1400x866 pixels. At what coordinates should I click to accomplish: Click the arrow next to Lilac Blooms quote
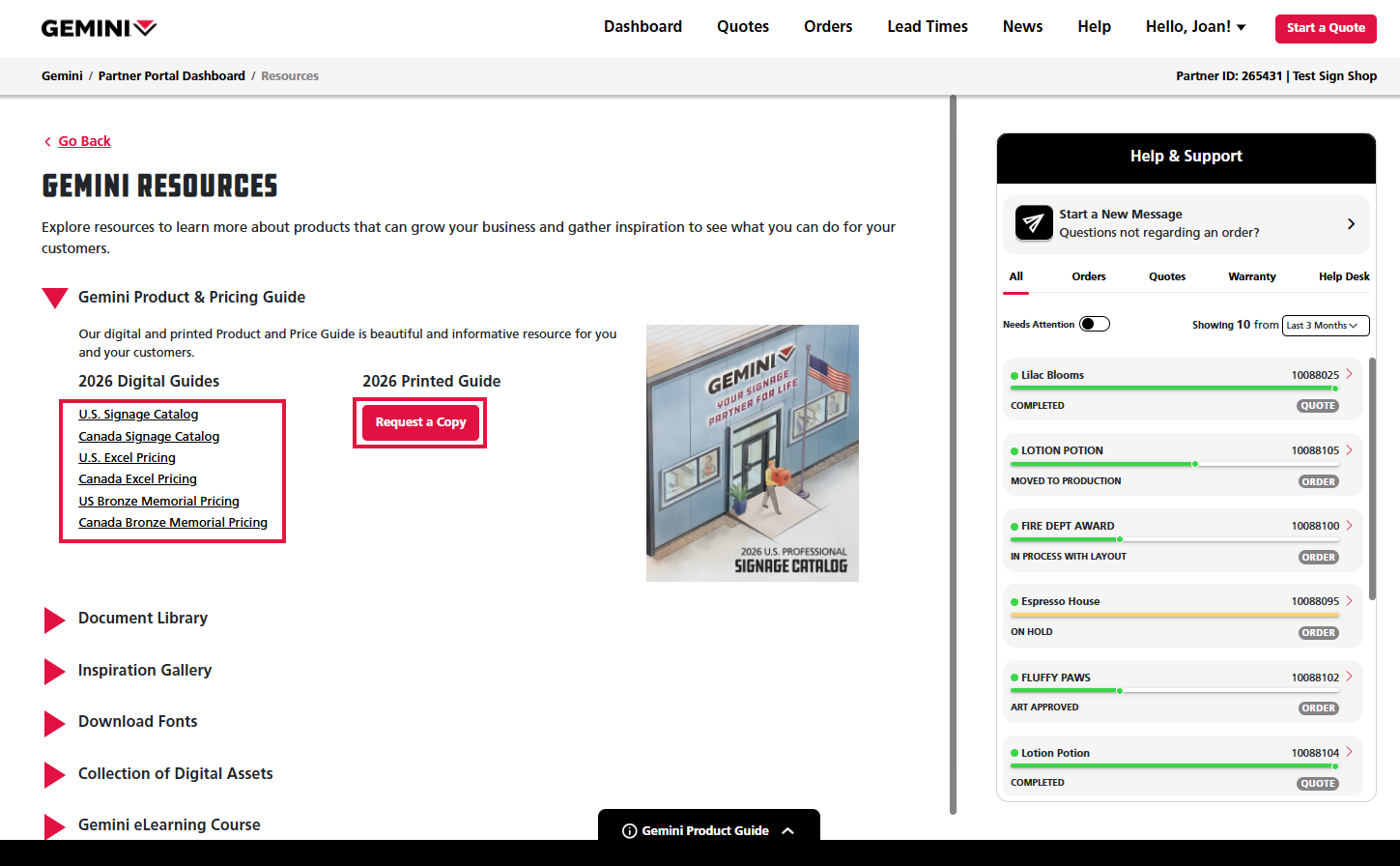click(x=1349, y=374)
